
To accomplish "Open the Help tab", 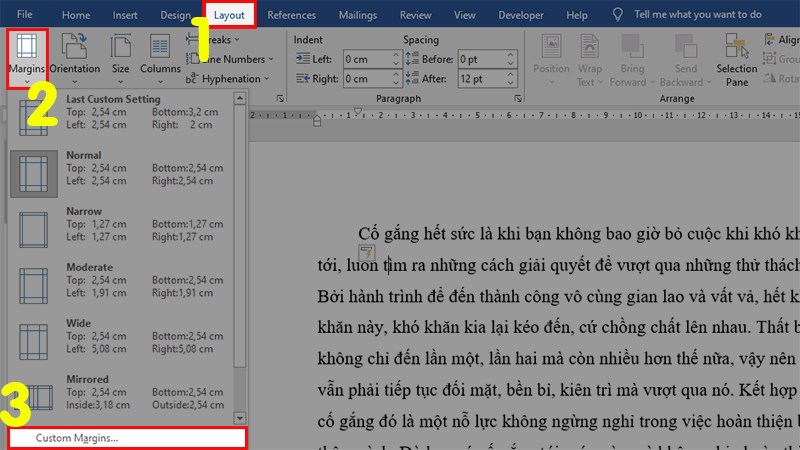I will (x=577, y=15).
